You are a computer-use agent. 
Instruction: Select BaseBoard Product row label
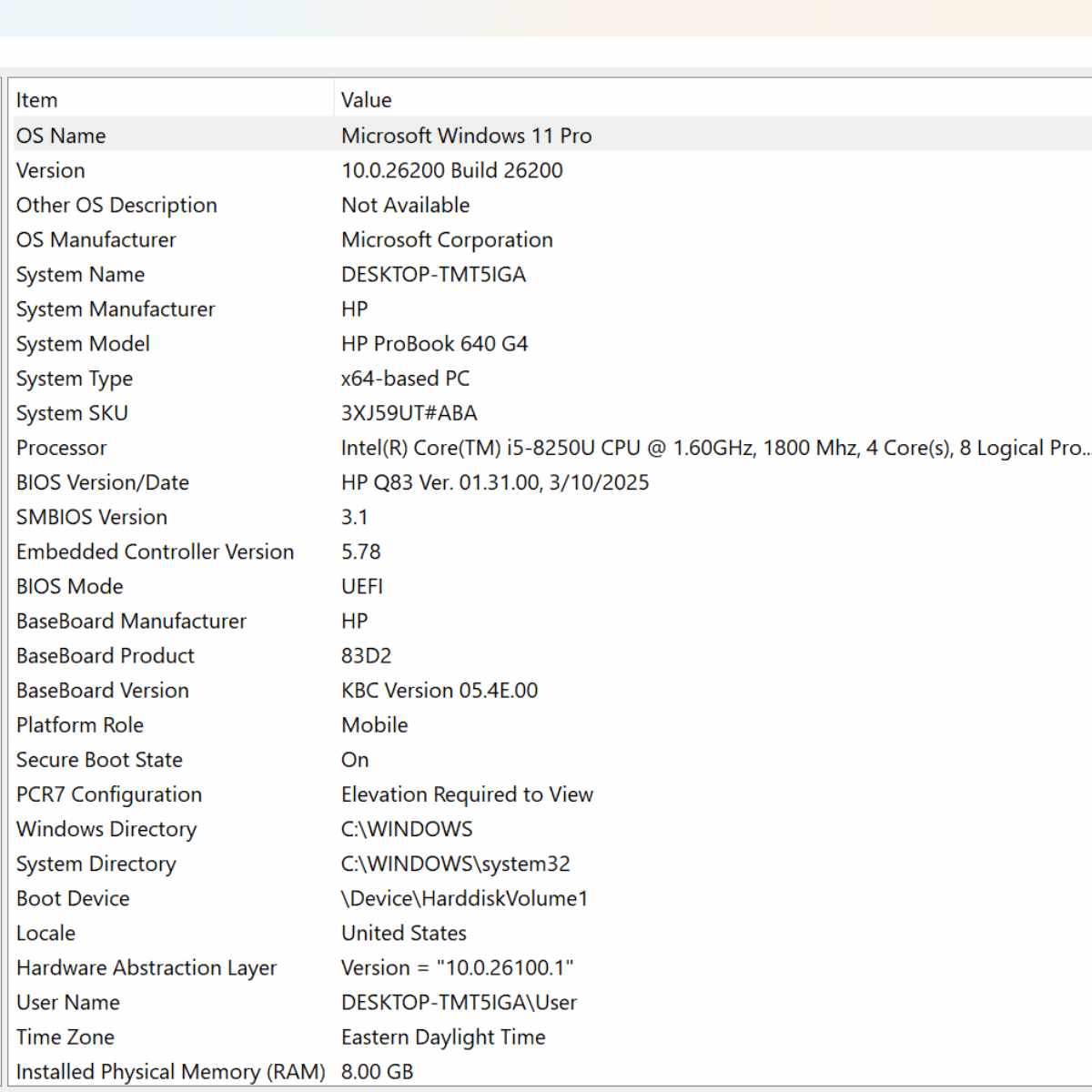tap(106, 654)
